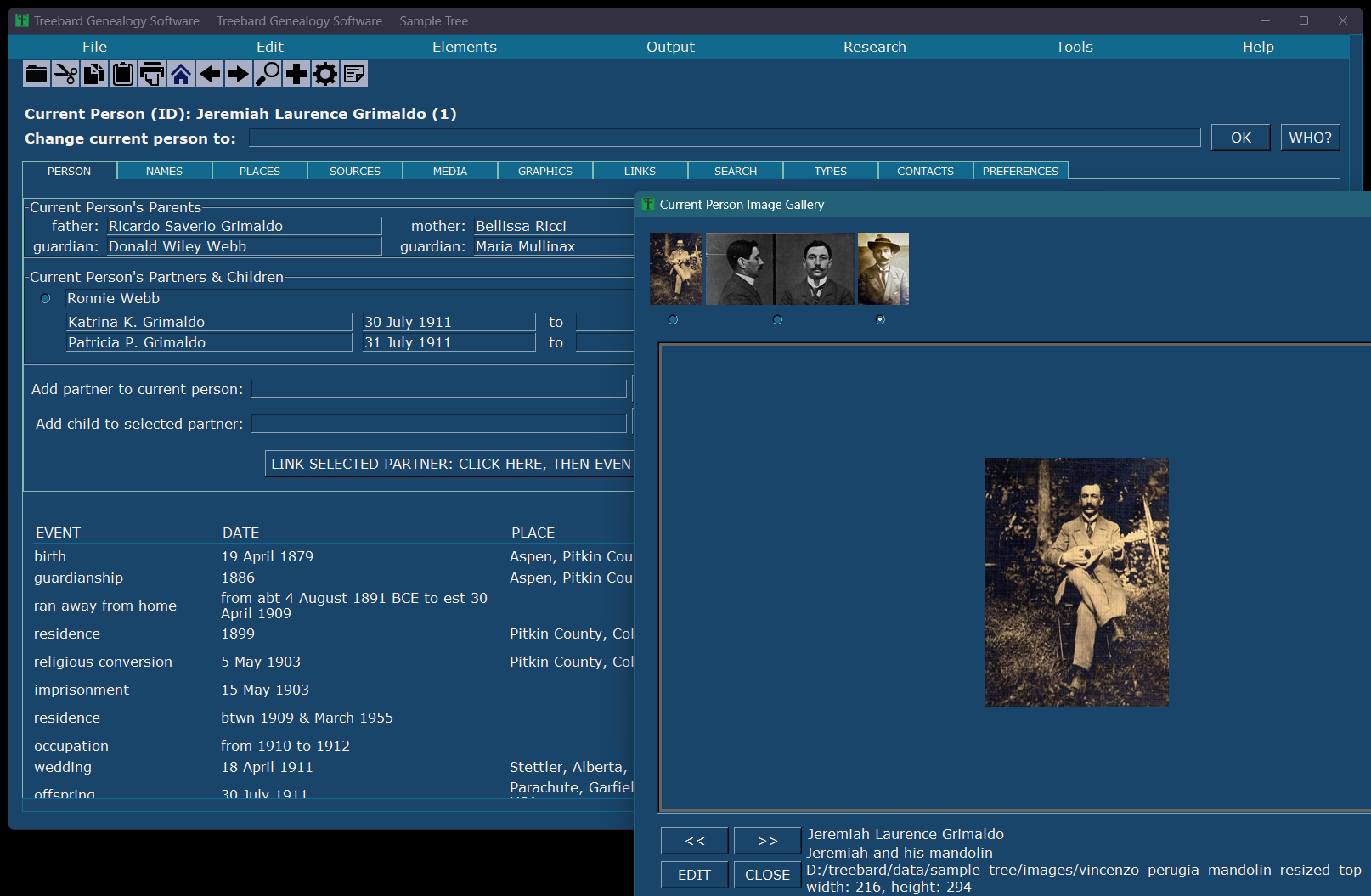
Task: Open the Research menu
Action: [874, 47]
